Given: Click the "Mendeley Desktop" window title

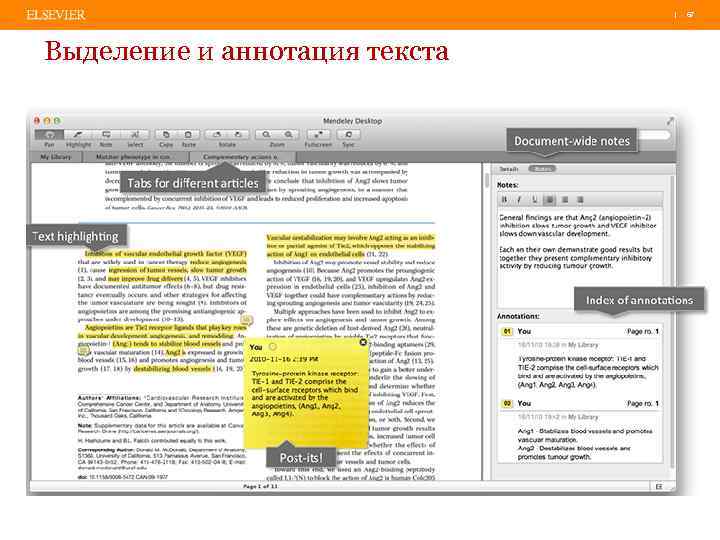Looking at the screenshot, I should coord(352,121).
